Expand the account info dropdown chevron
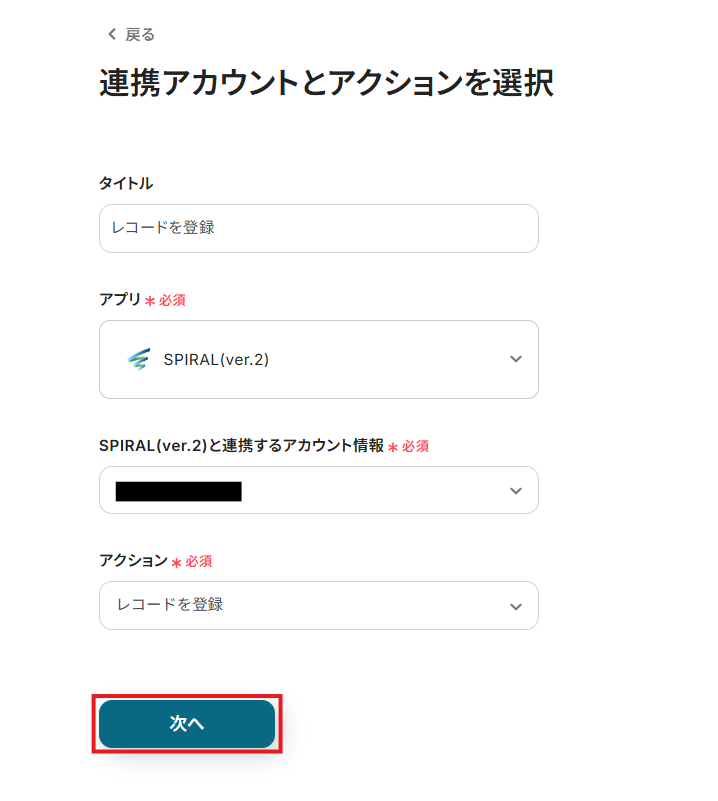Viewport: 718px width, 801px height. pos(515,491)
